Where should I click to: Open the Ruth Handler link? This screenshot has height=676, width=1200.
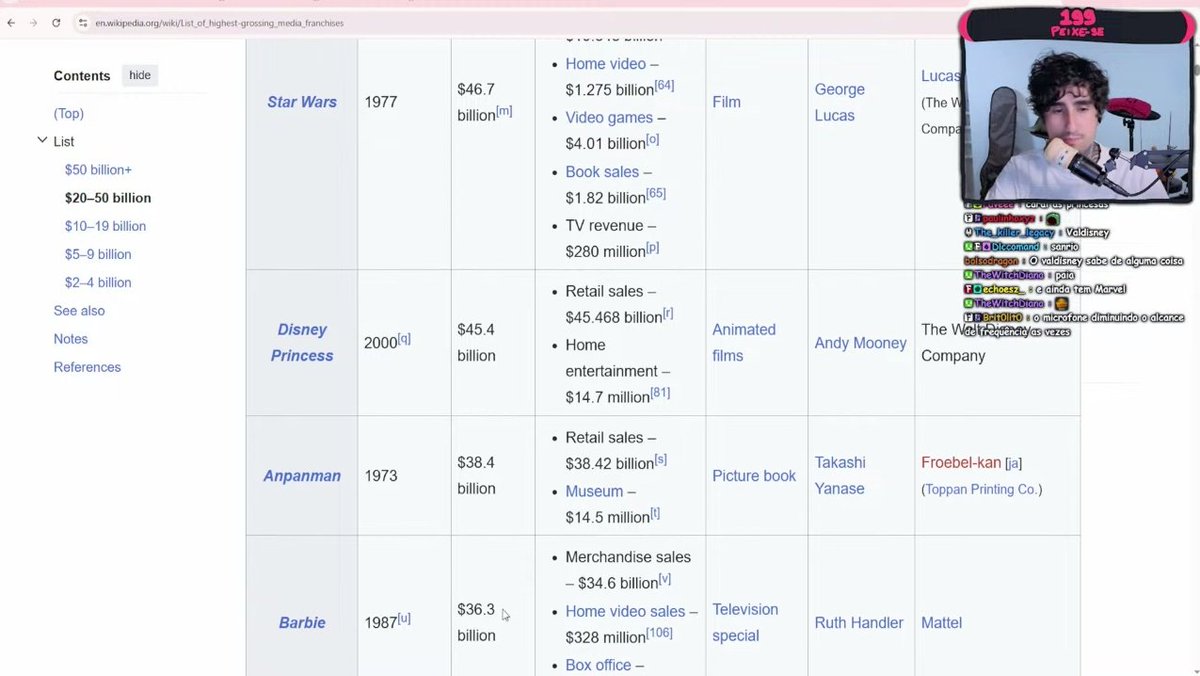click(859, 623)
